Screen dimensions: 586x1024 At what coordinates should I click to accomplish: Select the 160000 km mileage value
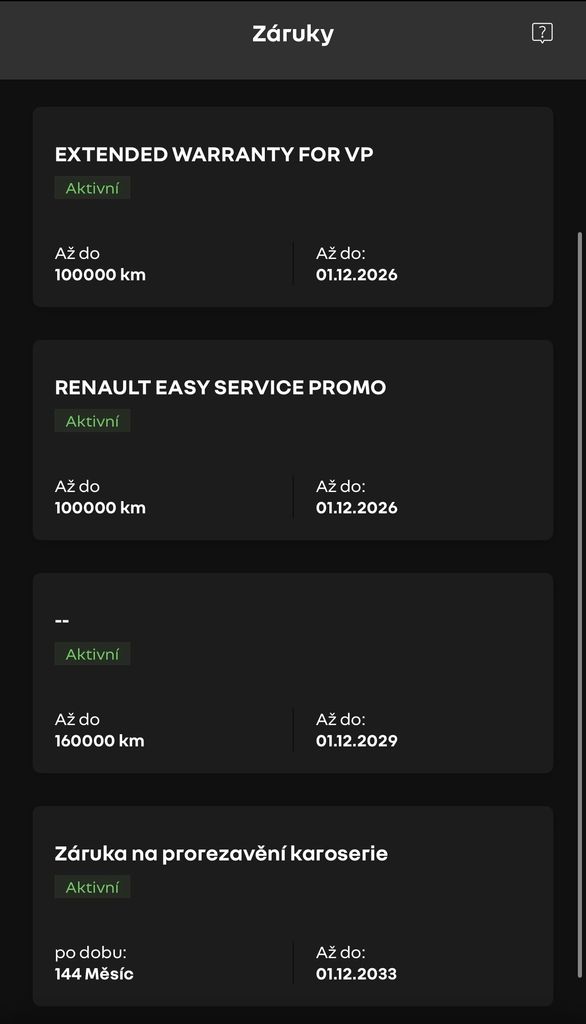click(x=102, y=740)
